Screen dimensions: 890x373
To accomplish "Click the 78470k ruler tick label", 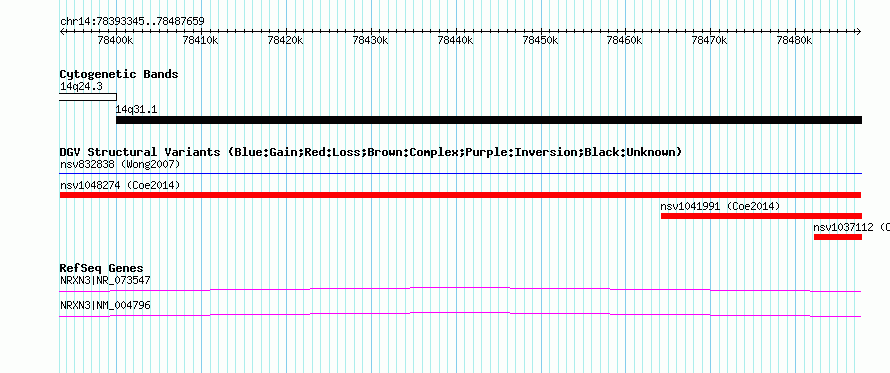I will click(x=710, y=40).
